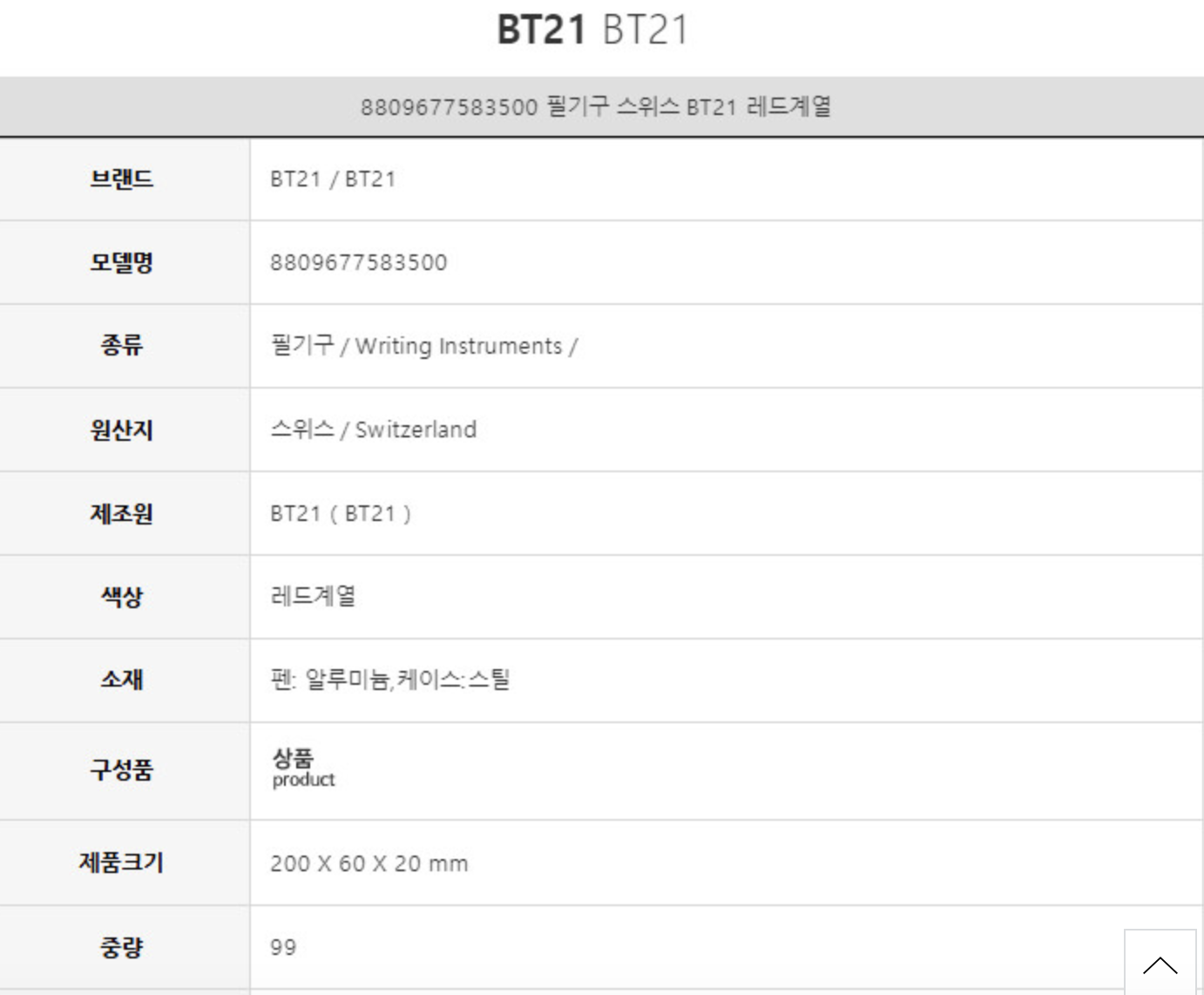Screen dimensions: 1204x995
Task: Click the 소재 material value text
Action: tap(390, 680)
